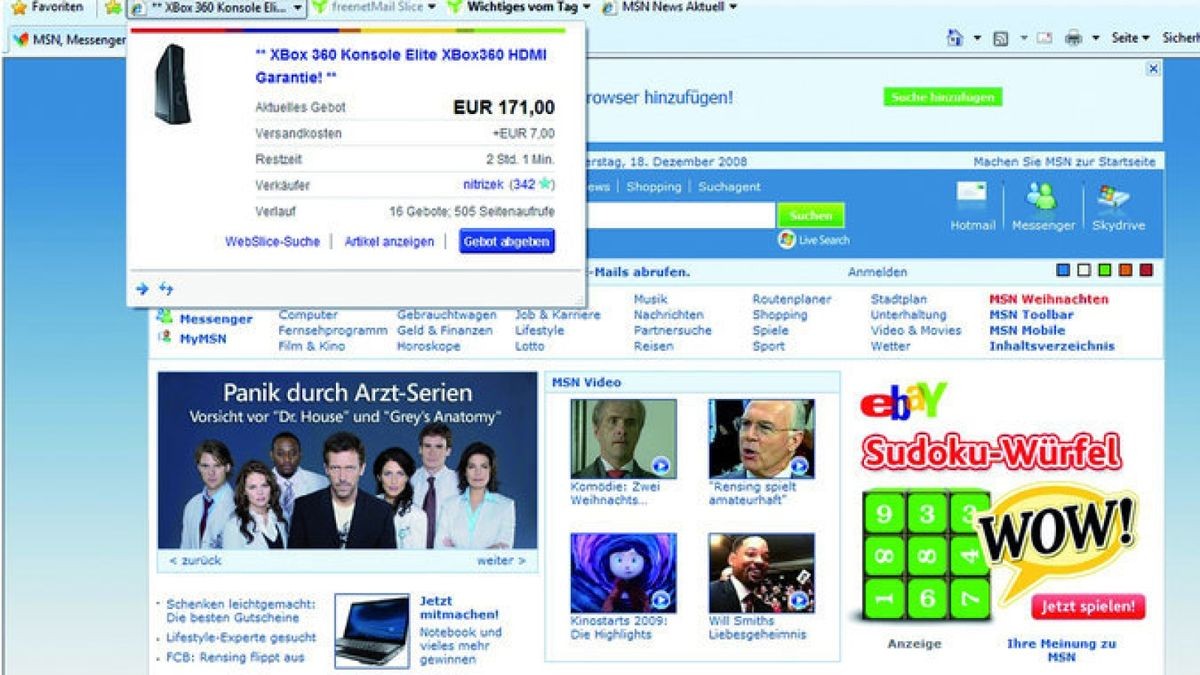Expand the XBox 360 Konsole WebSlice dropdown
1200x675 pixels.
pos(297,8)
